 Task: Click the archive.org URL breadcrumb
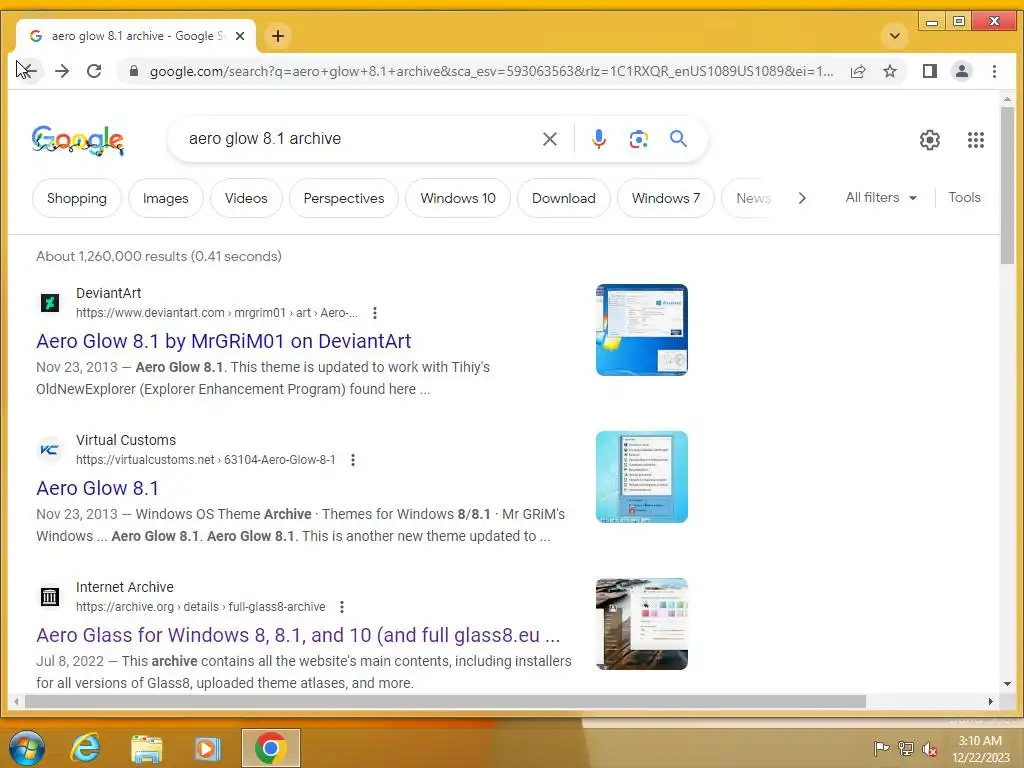(200, 607)
